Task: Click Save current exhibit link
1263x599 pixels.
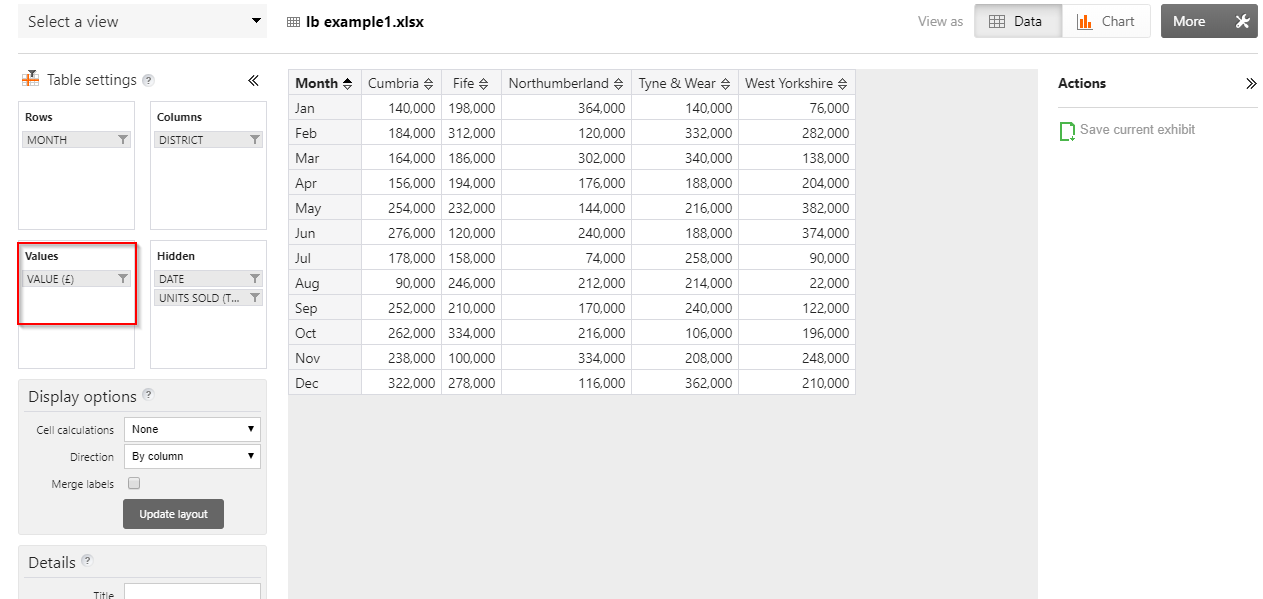Action: tap(1137, 130)
